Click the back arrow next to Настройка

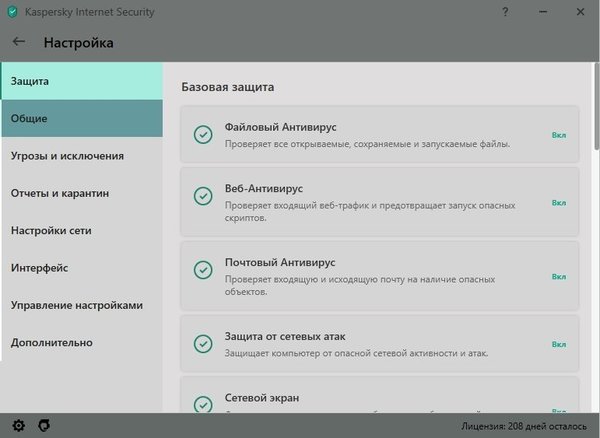point(19,42)
